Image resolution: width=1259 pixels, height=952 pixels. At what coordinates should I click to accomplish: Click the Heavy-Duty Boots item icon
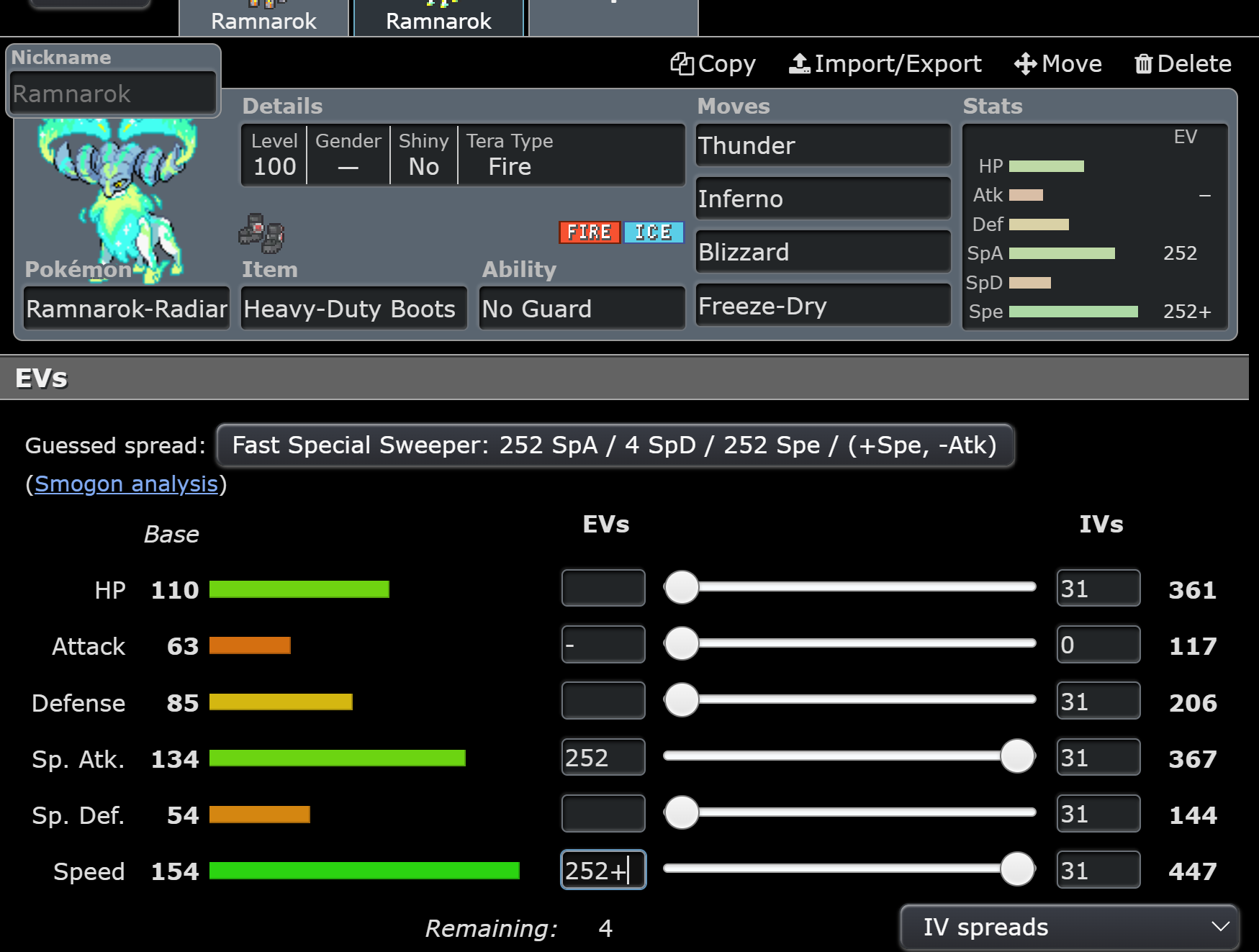(261, 233)
